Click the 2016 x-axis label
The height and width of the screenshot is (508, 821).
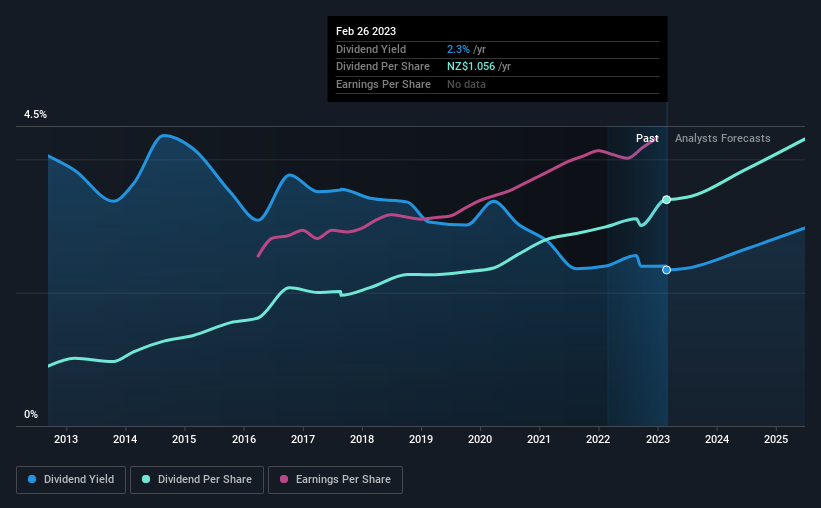click(x=244, y=439)
